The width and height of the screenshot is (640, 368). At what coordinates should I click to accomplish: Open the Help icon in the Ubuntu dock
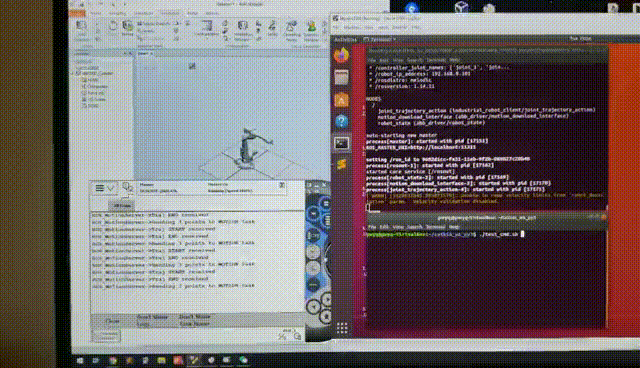click(x=341, y=121)
